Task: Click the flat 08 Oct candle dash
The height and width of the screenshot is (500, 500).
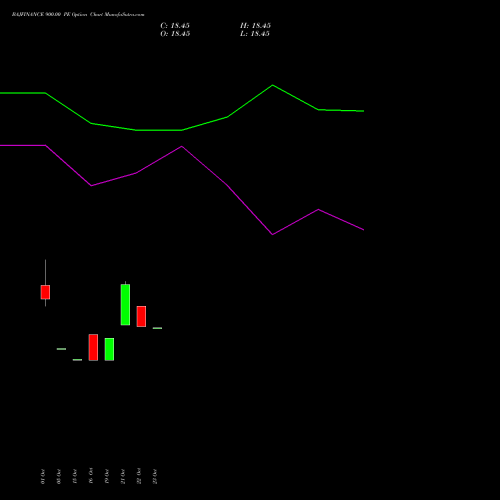Action: (61, 349)
